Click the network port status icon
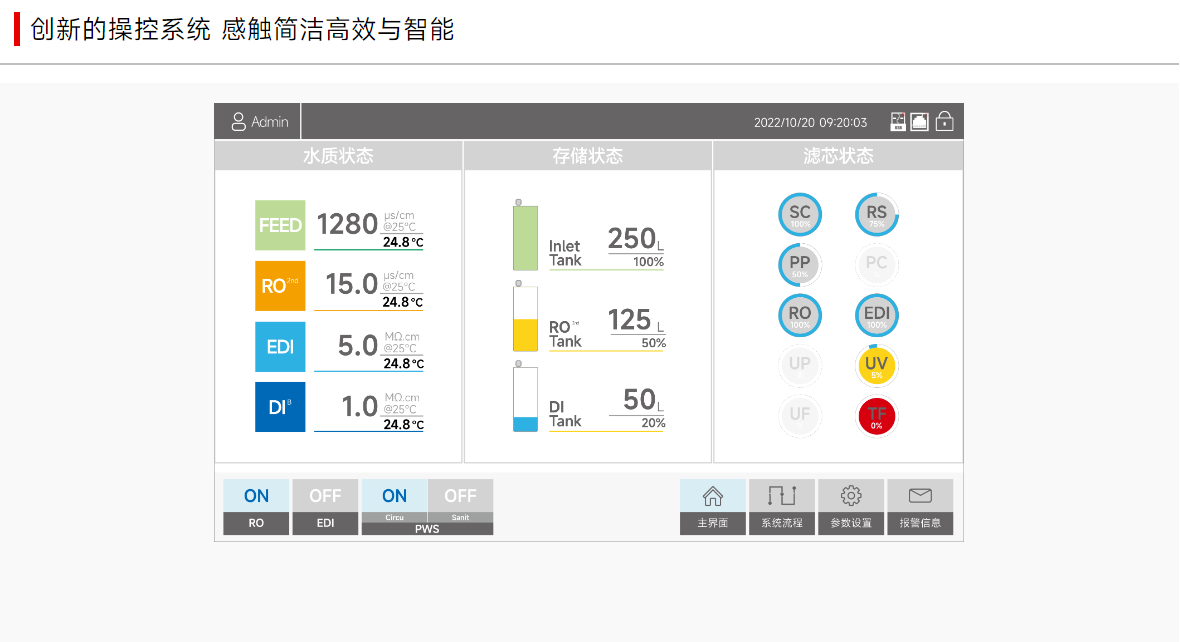This screenshot has height=642, width=1180. pos(919,122)
